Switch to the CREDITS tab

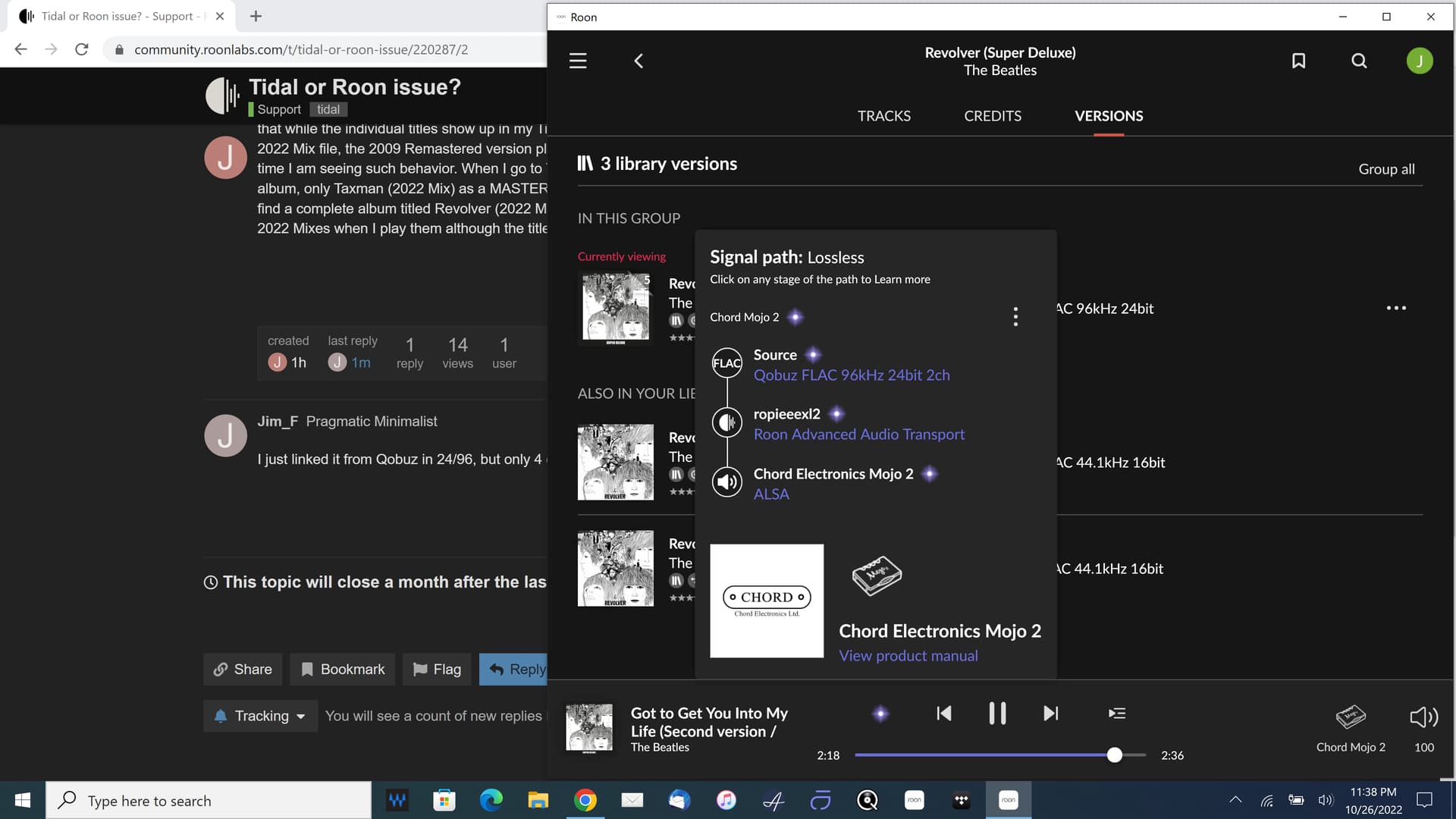(x=992, y=116)
